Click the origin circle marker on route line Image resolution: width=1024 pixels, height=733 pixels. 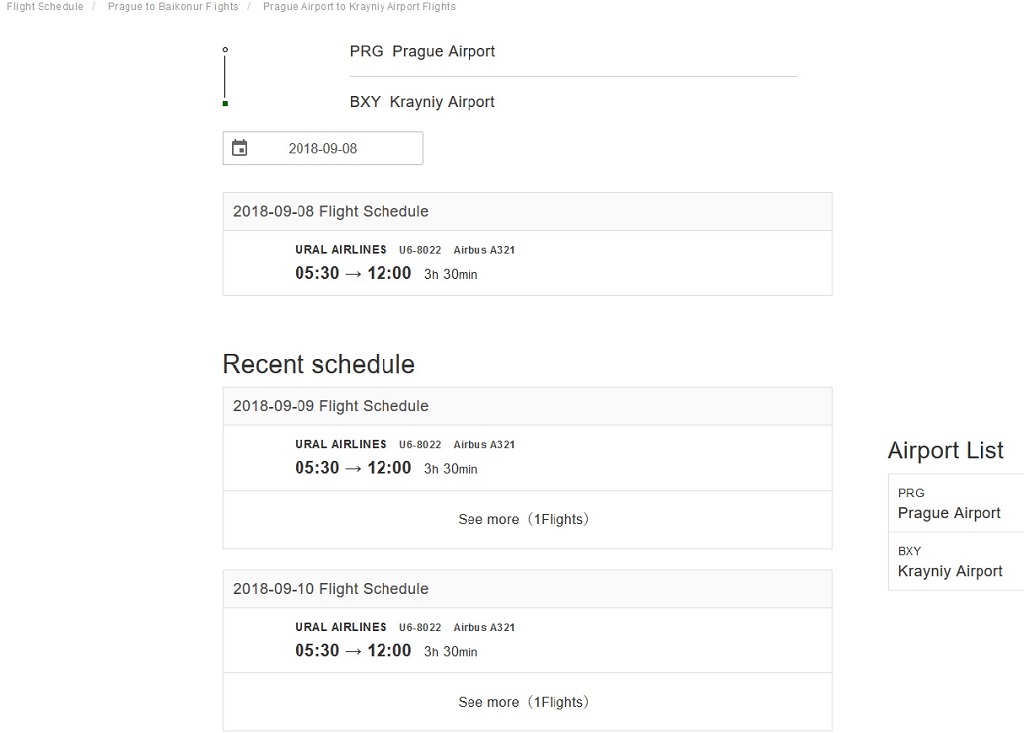click(225, 50)
